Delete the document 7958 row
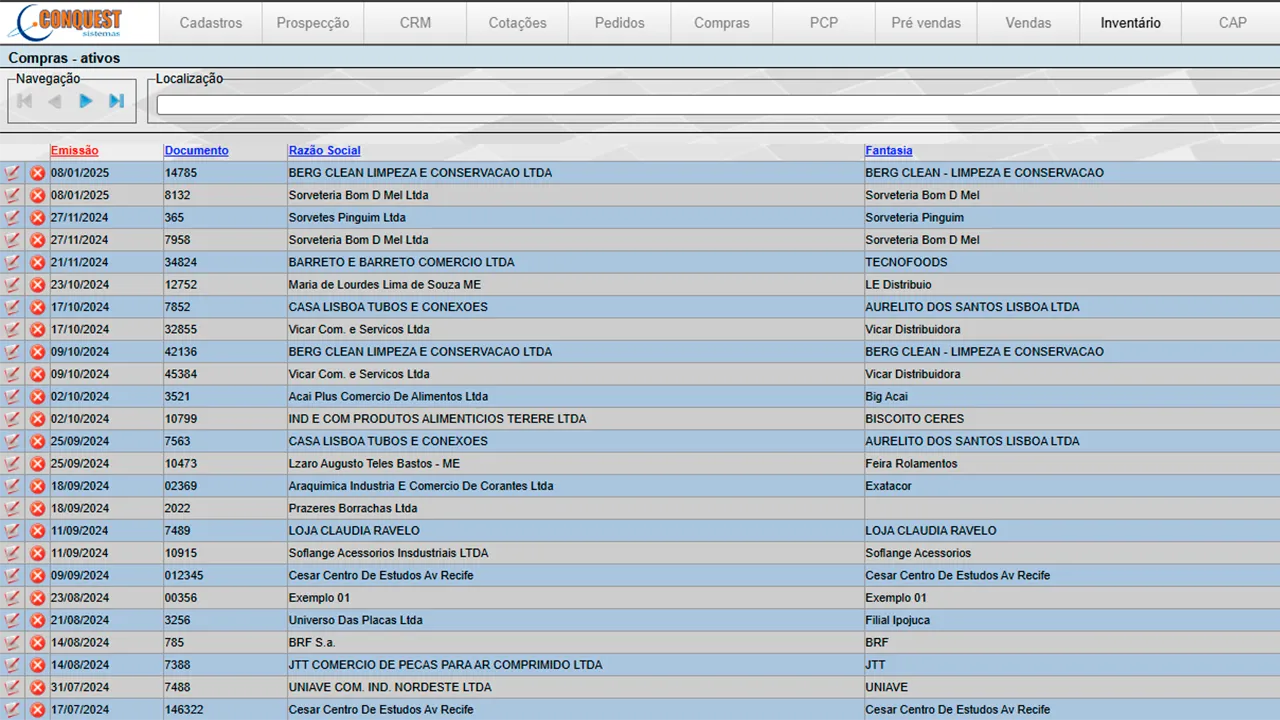1280x720 pixels. point(37,240)
